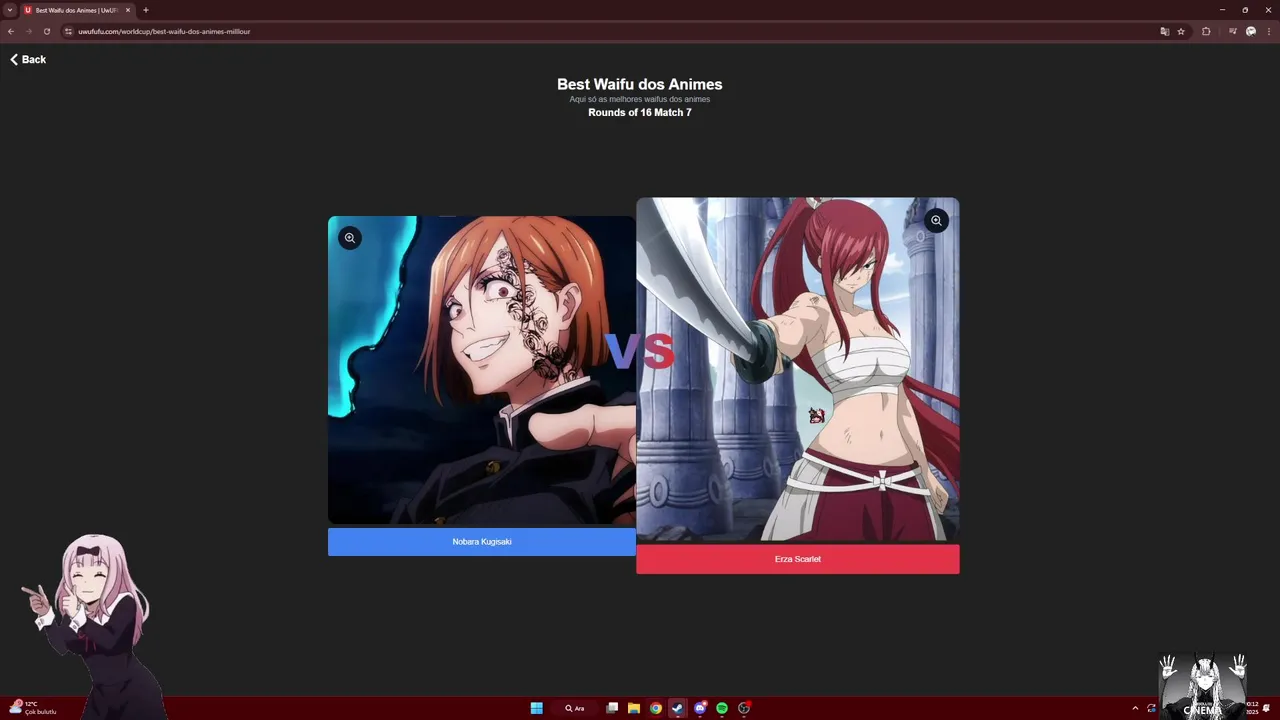Viewport: 1280px width, 720px height.
Task: Click the browser forward arrow
Action: pyautogui.click(x=28, y=31)
